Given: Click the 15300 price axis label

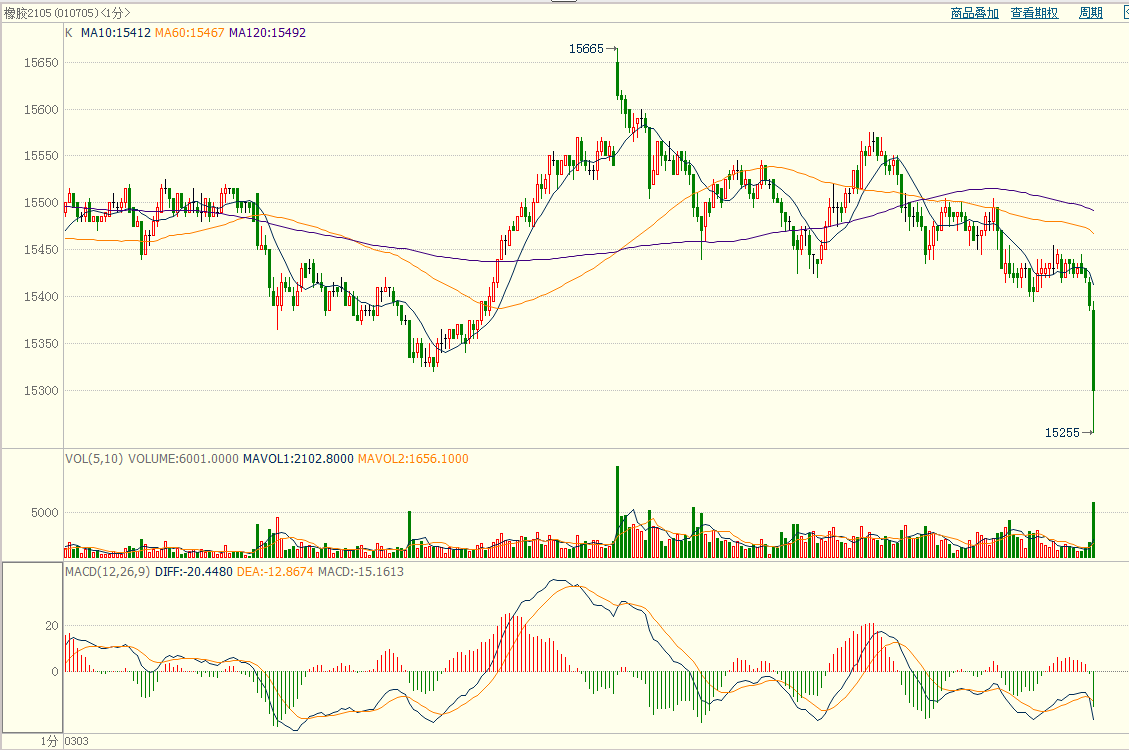Looking at the screenshot, I should 41,391.
